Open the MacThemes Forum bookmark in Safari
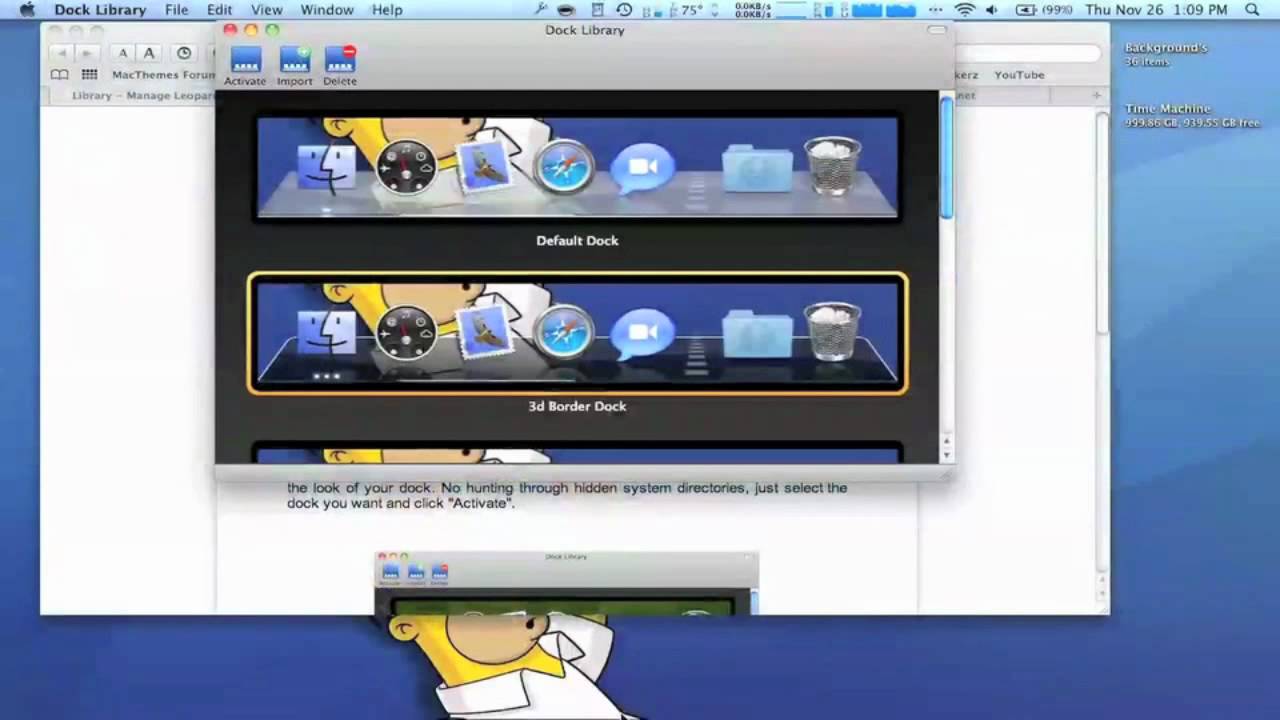 coord(164,75)
